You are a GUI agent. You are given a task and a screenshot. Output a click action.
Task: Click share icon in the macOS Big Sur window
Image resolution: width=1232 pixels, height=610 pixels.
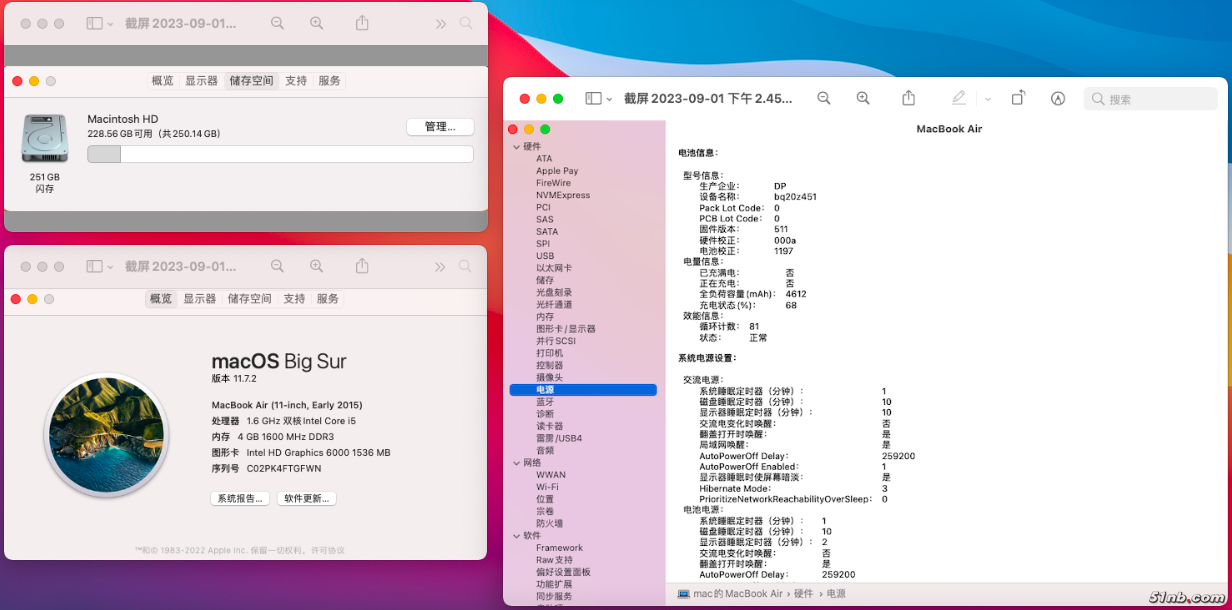pyautogui.click(x=363, y=266)
